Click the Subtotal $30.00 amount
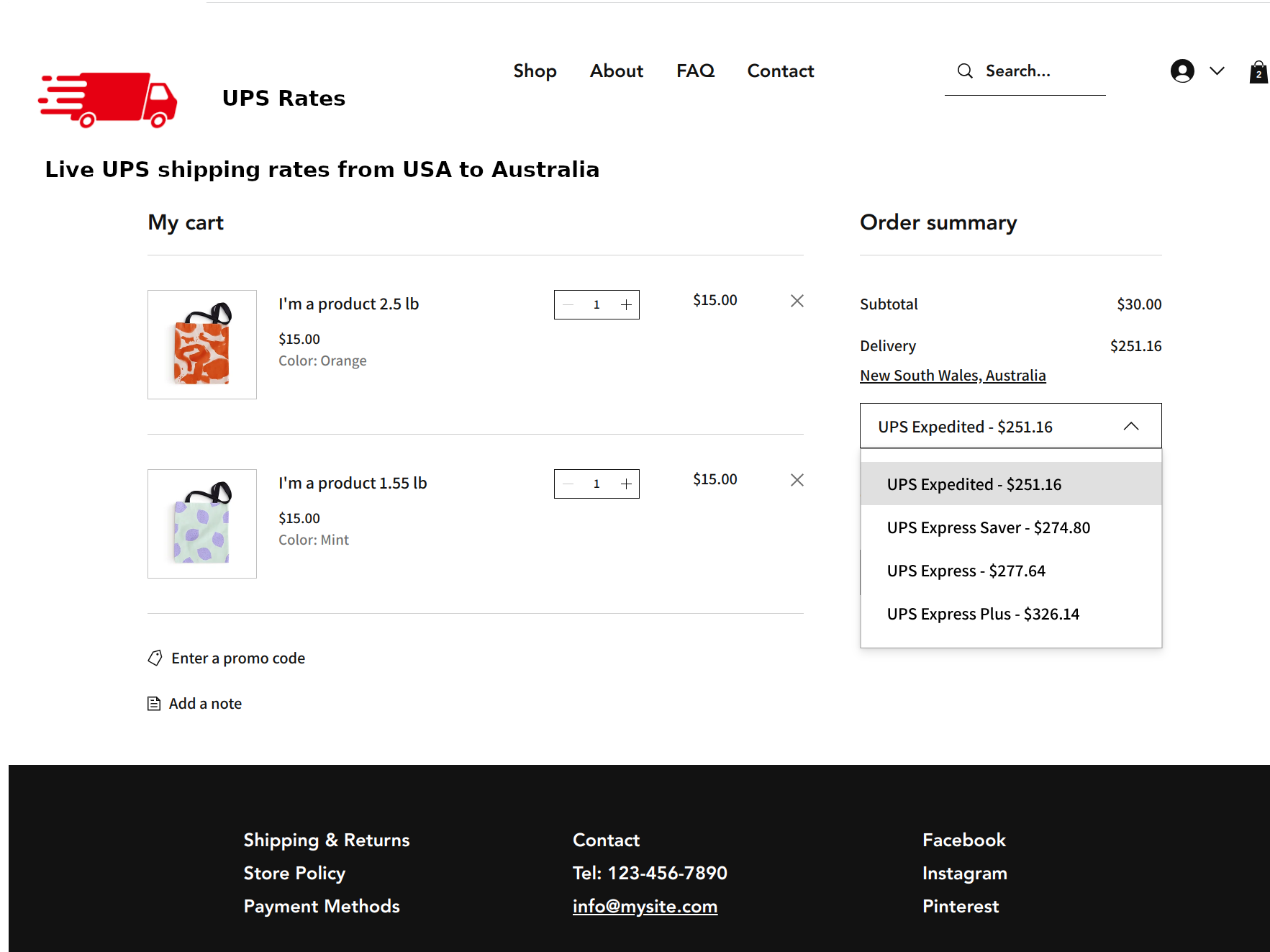 [1139, 304]
